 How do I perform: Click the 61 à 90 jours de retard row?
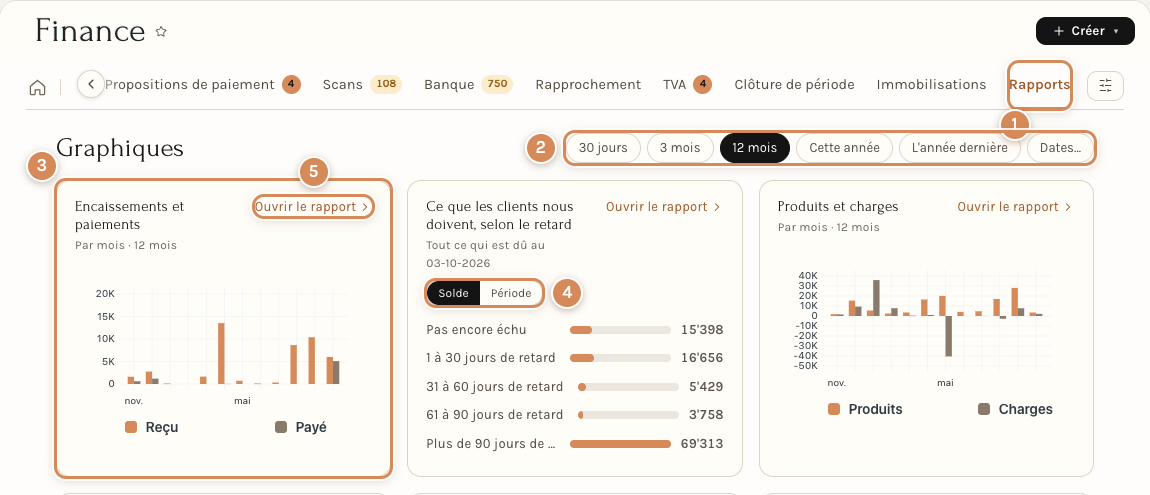[574, 415]
